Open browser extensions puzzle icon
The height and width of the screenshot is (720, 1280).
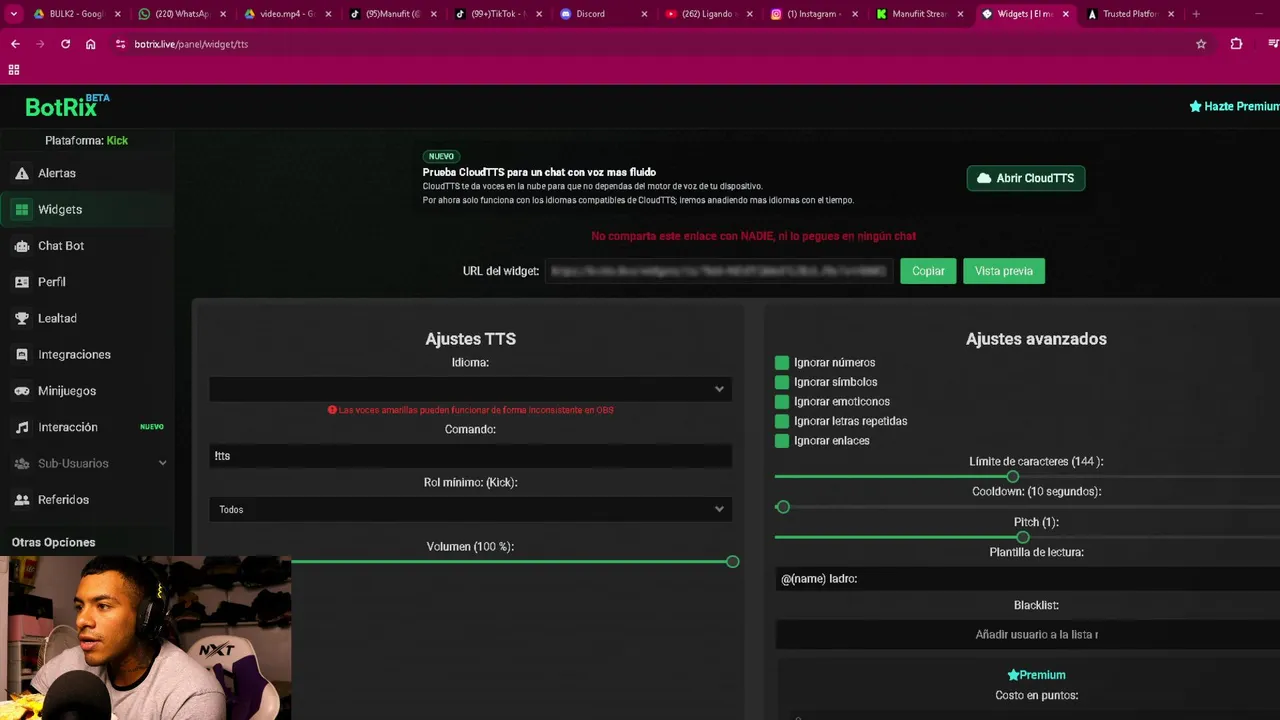tap(1236, 44)
